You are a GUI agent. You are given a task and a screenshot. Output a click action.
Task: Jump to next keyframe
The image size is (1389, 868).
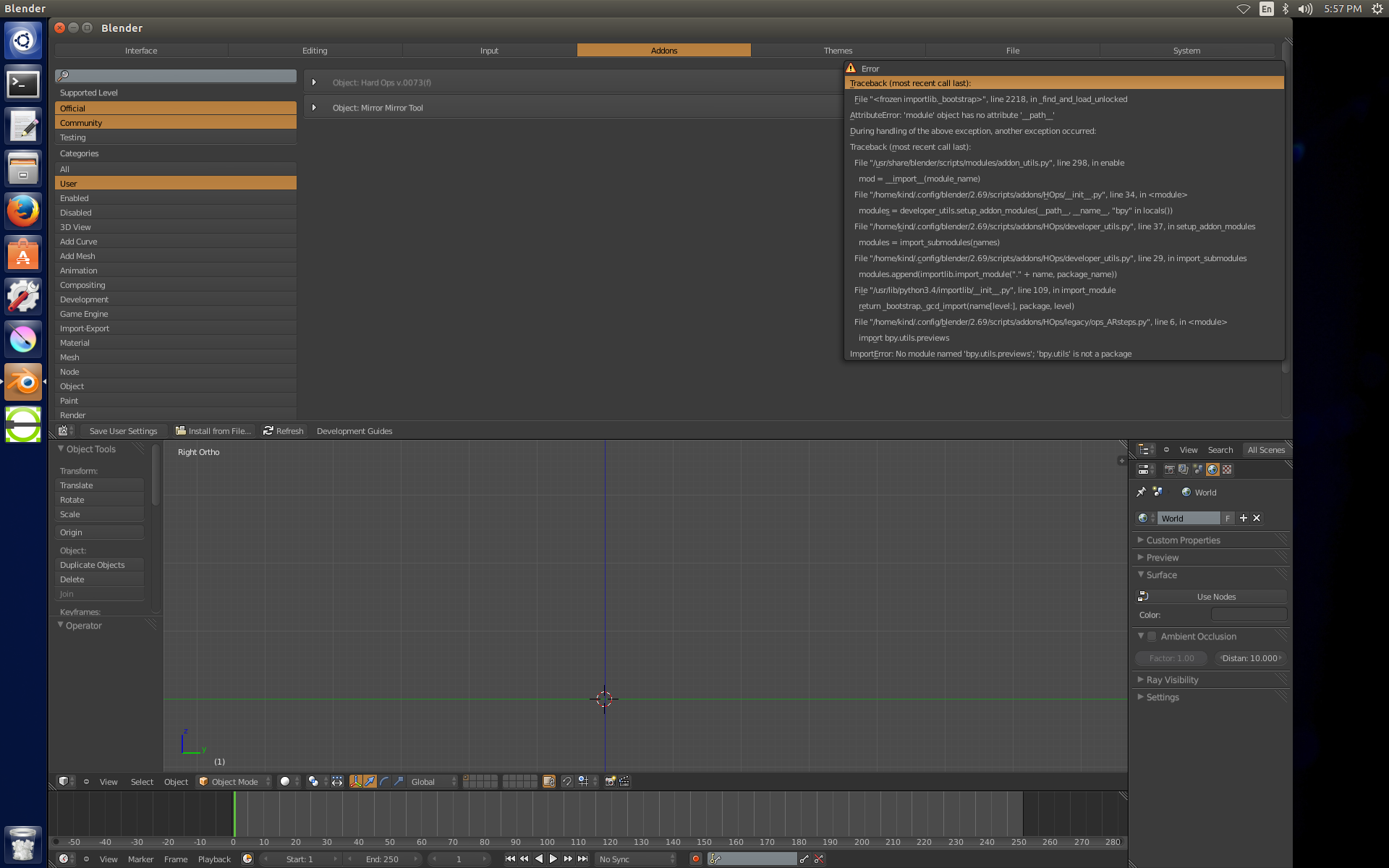(x=568, y=859)
